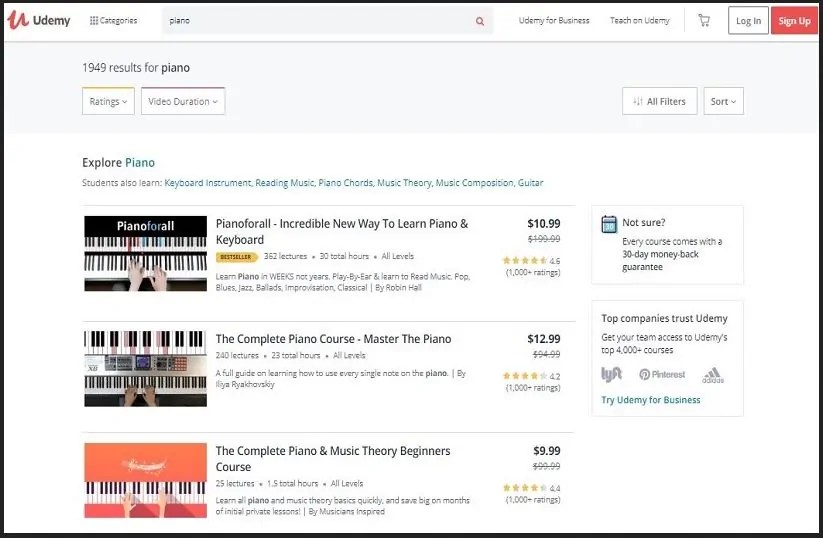The height and width of the screenshot is (538, 823).
Task: Click the 23 total hours text
Action: point(296,355)
